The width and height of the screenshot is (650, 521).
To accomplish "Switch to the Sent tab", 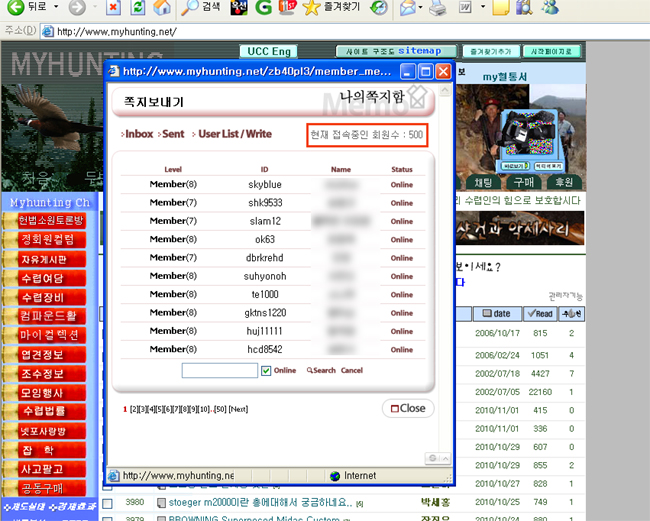I will (173, 133).
